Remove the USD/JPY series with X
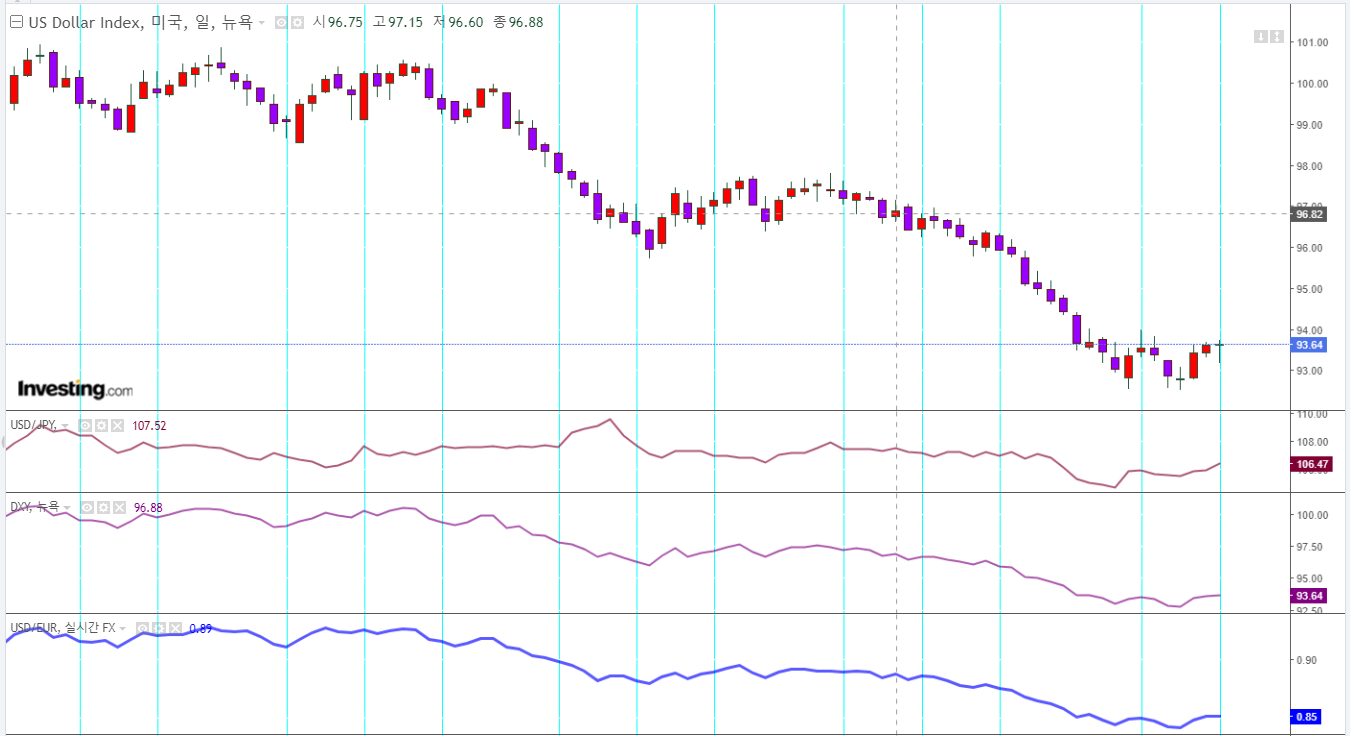This screenshot has height=736, width=1351. 117,425
